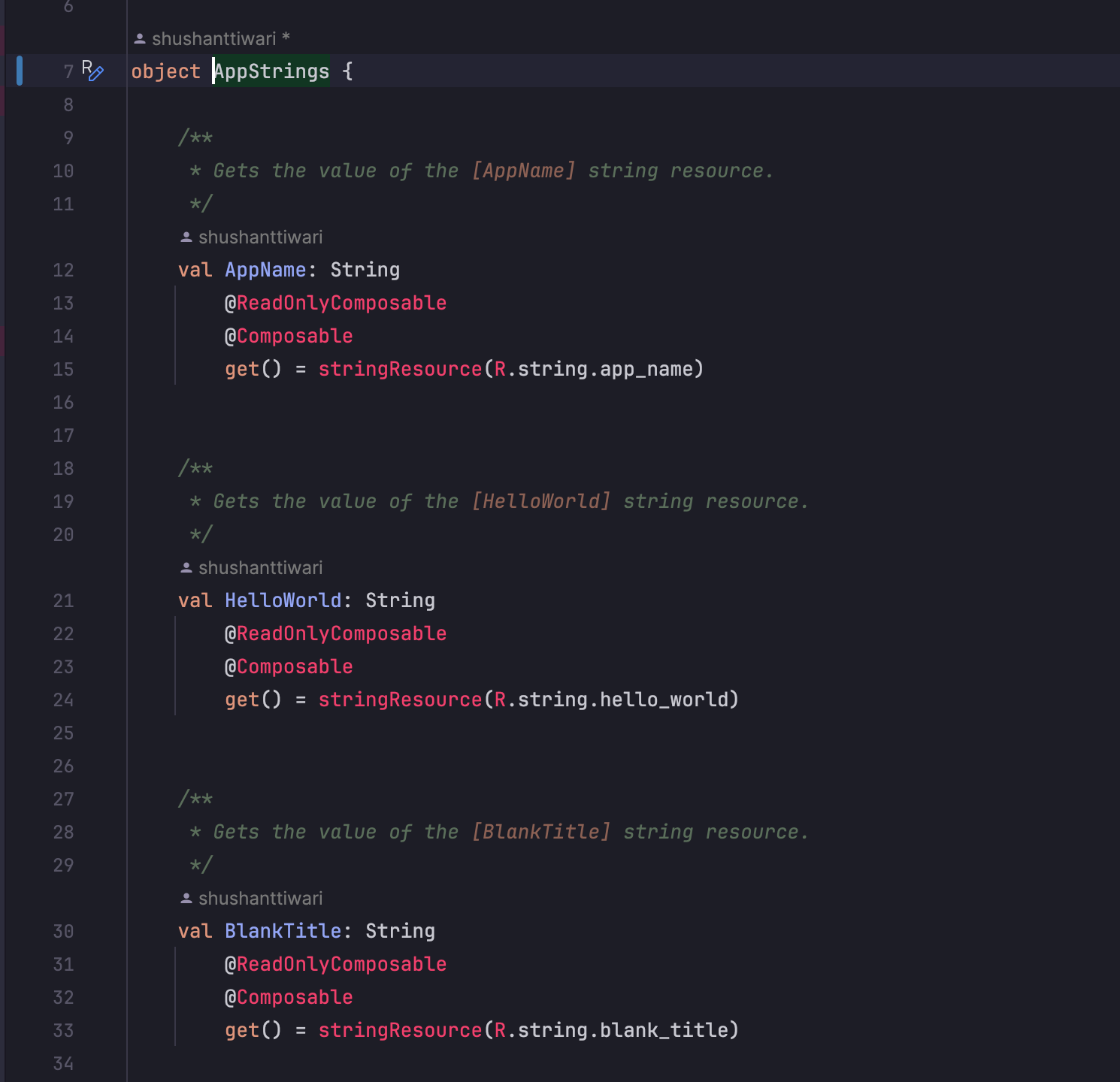Image resolution: width=1120 pixels, height=1082 pixels.
Task: Click stringResource call on line 24
Action: pyautogui.click(x=400, y=700)
